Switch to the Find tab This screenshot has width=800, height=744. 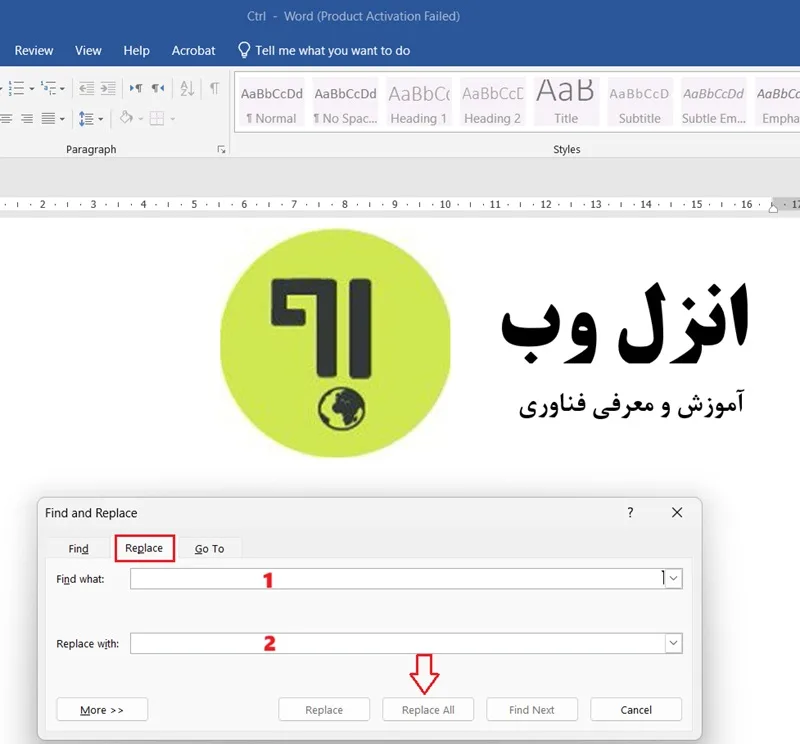[79, 549]
